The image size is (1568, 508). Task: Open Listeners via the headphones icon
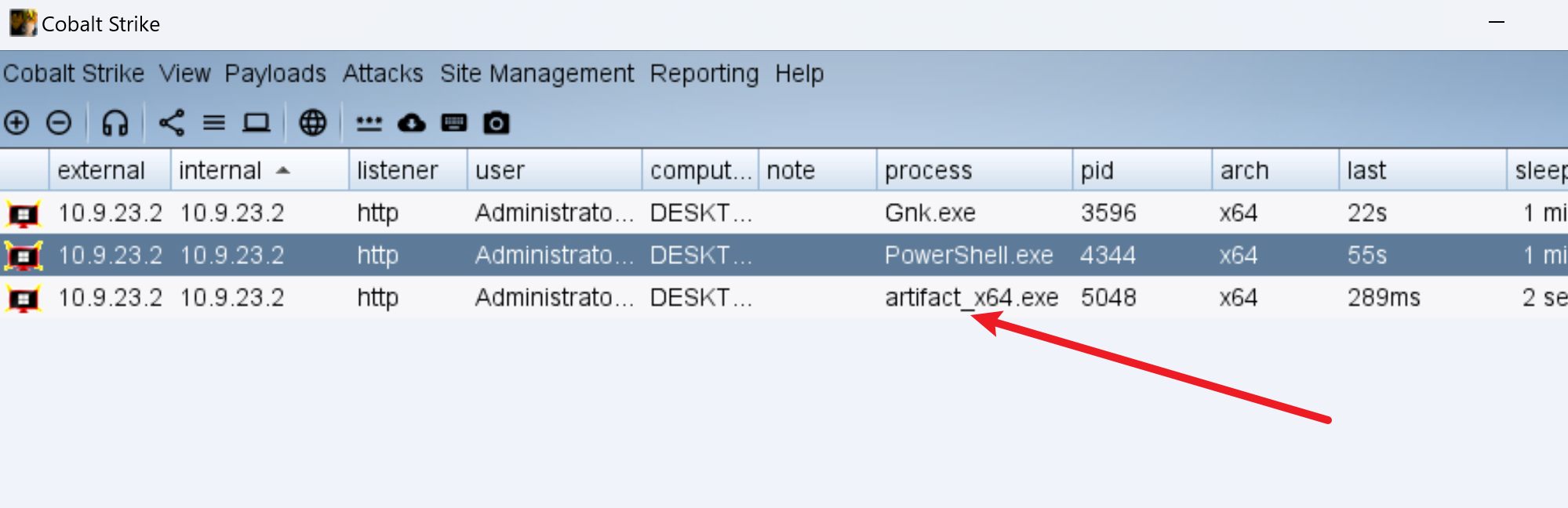coord(115,123)
